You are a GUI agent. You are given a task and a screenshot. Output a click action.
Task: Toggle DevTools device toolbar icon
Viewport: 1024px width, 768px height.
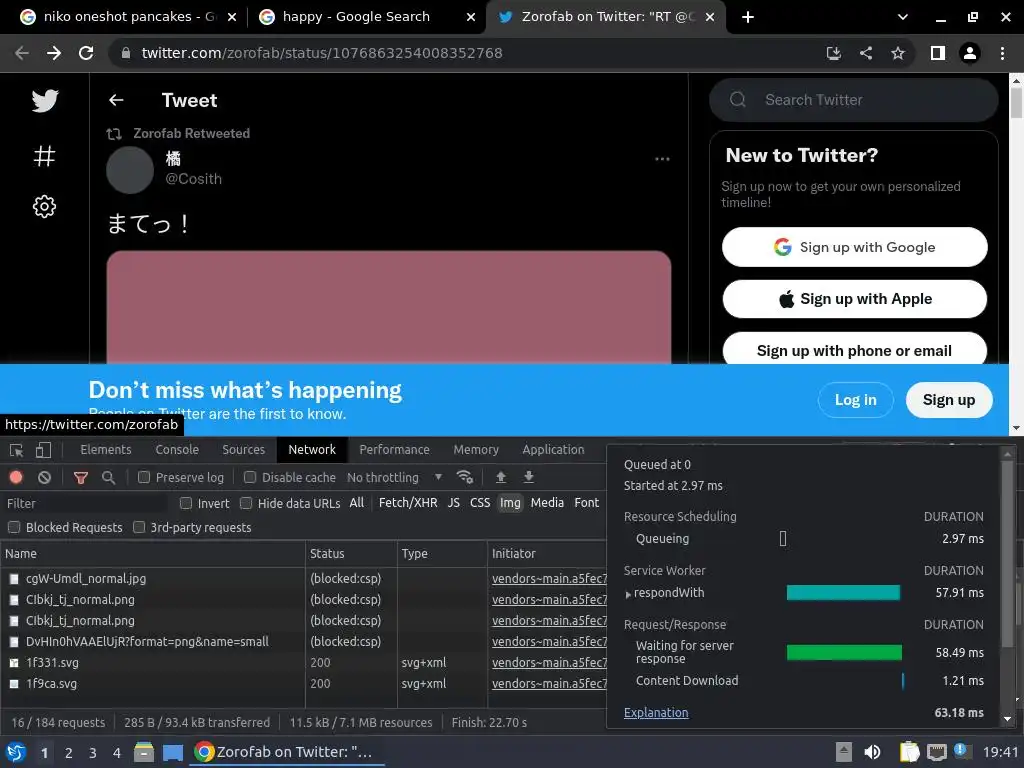point(43,450)
